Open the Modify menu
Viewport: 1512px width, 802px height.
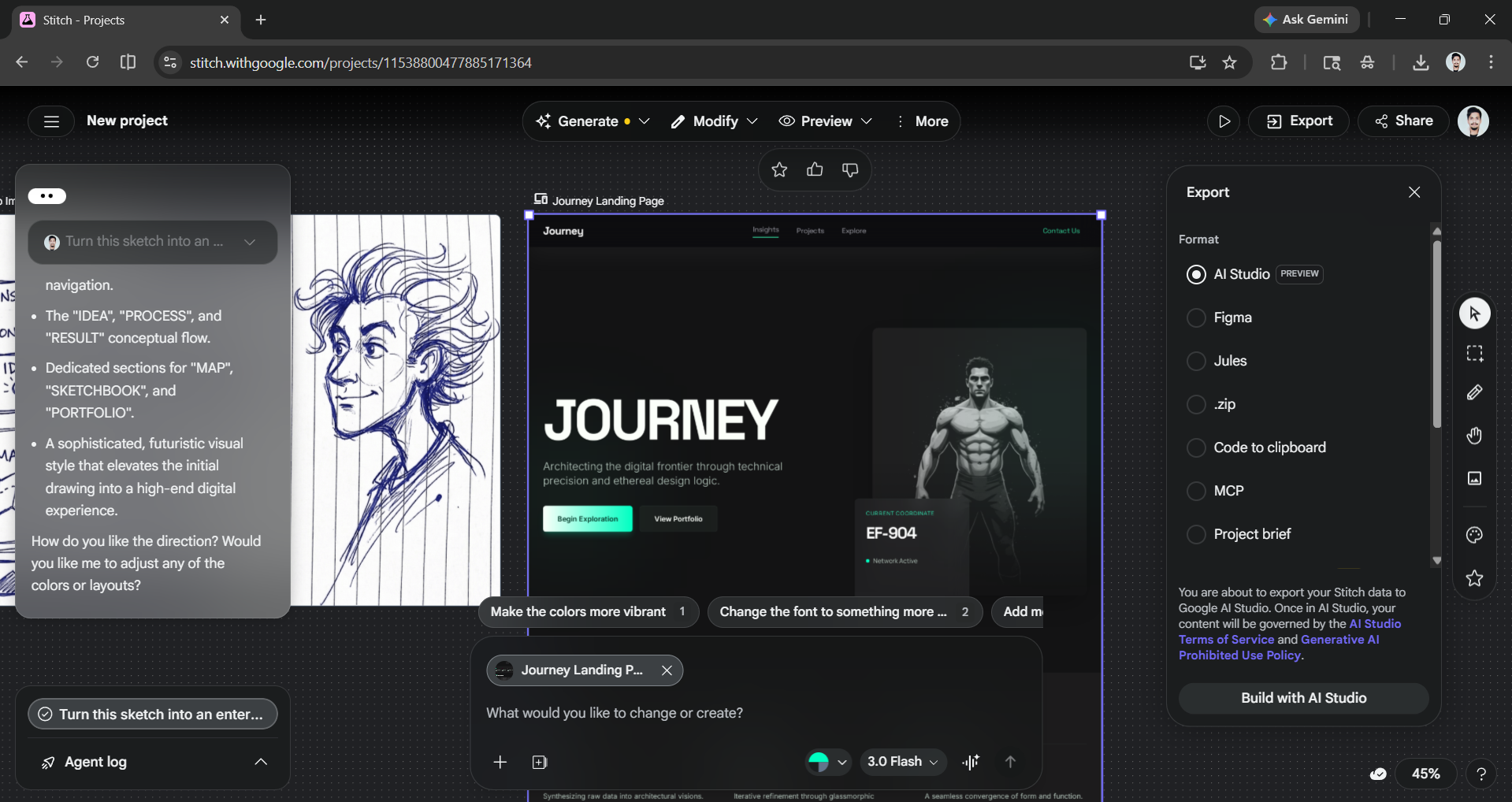tap(714, 121)
